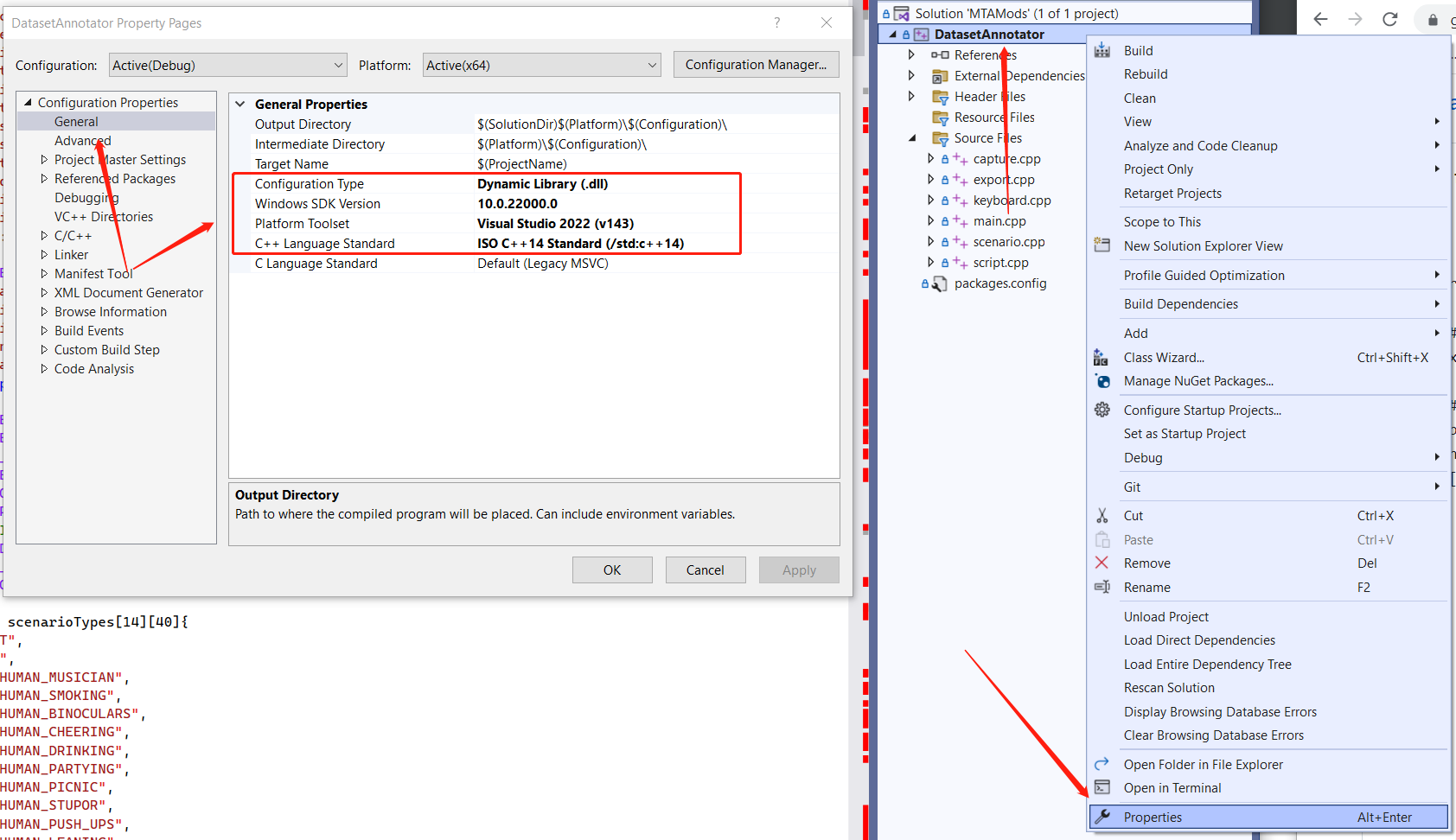Click the browser reload icon
1456x840 pixels.
[1390, 19]
